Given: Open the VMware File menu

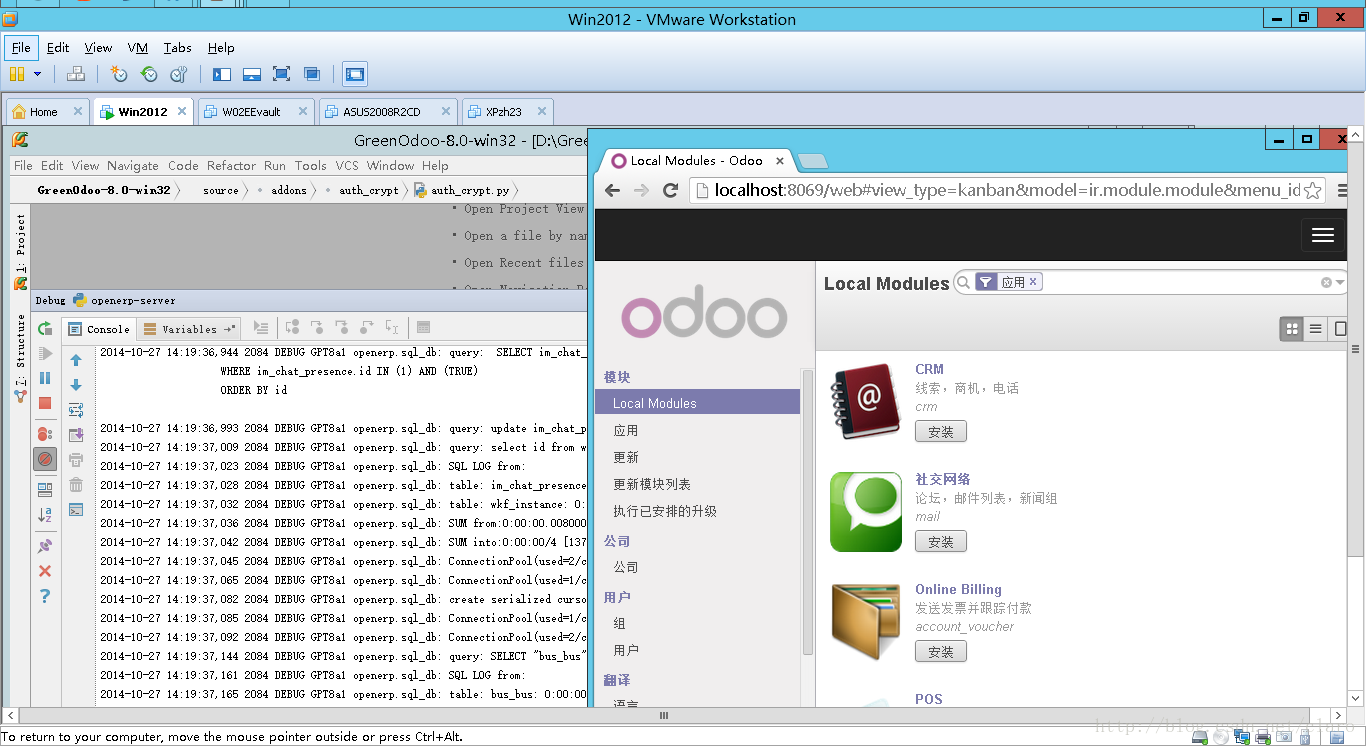Looking at the screenshot, I should coord(21,47).
